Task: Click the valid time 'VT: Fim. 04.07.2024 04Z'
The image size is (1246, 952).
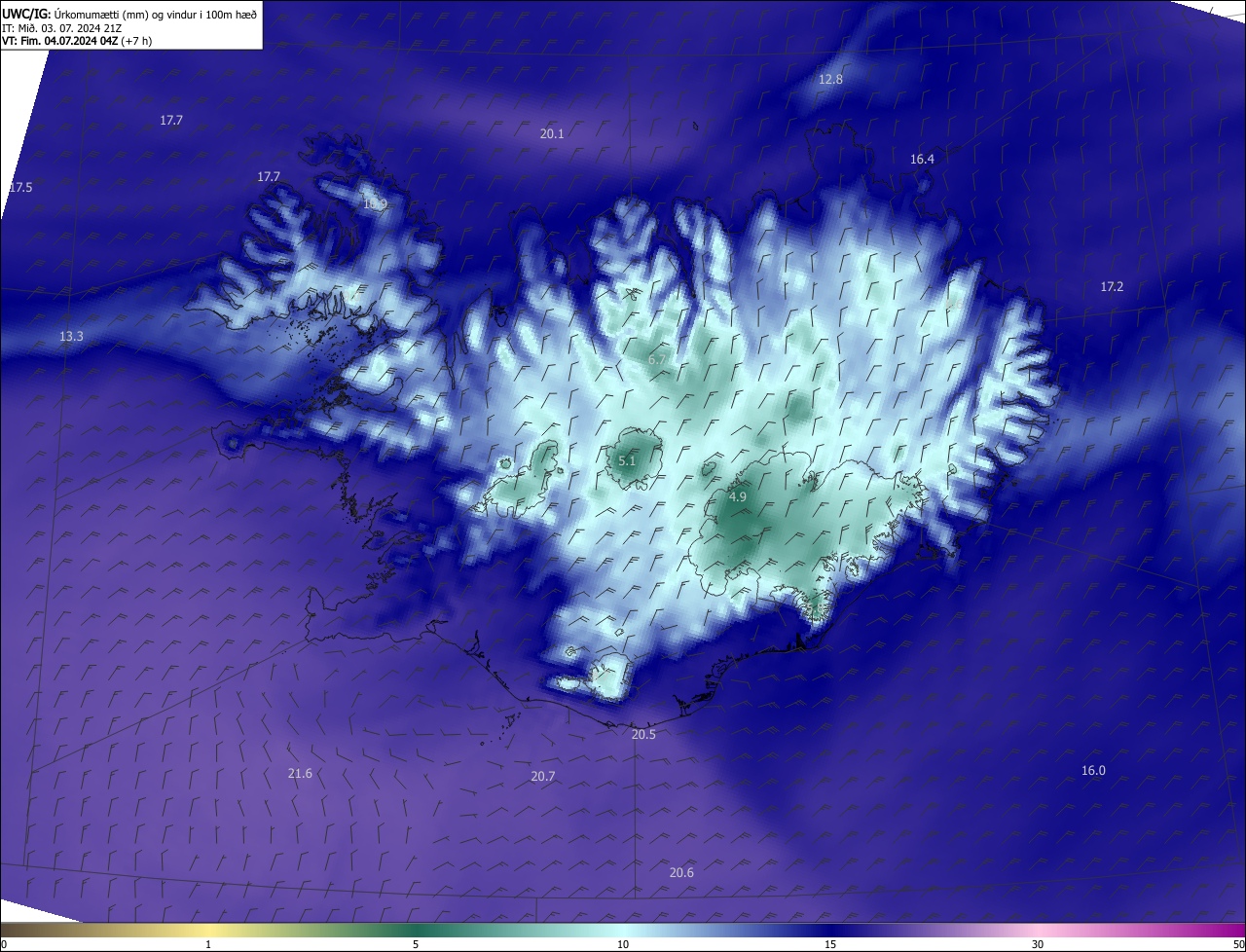Action: (59, 41)
